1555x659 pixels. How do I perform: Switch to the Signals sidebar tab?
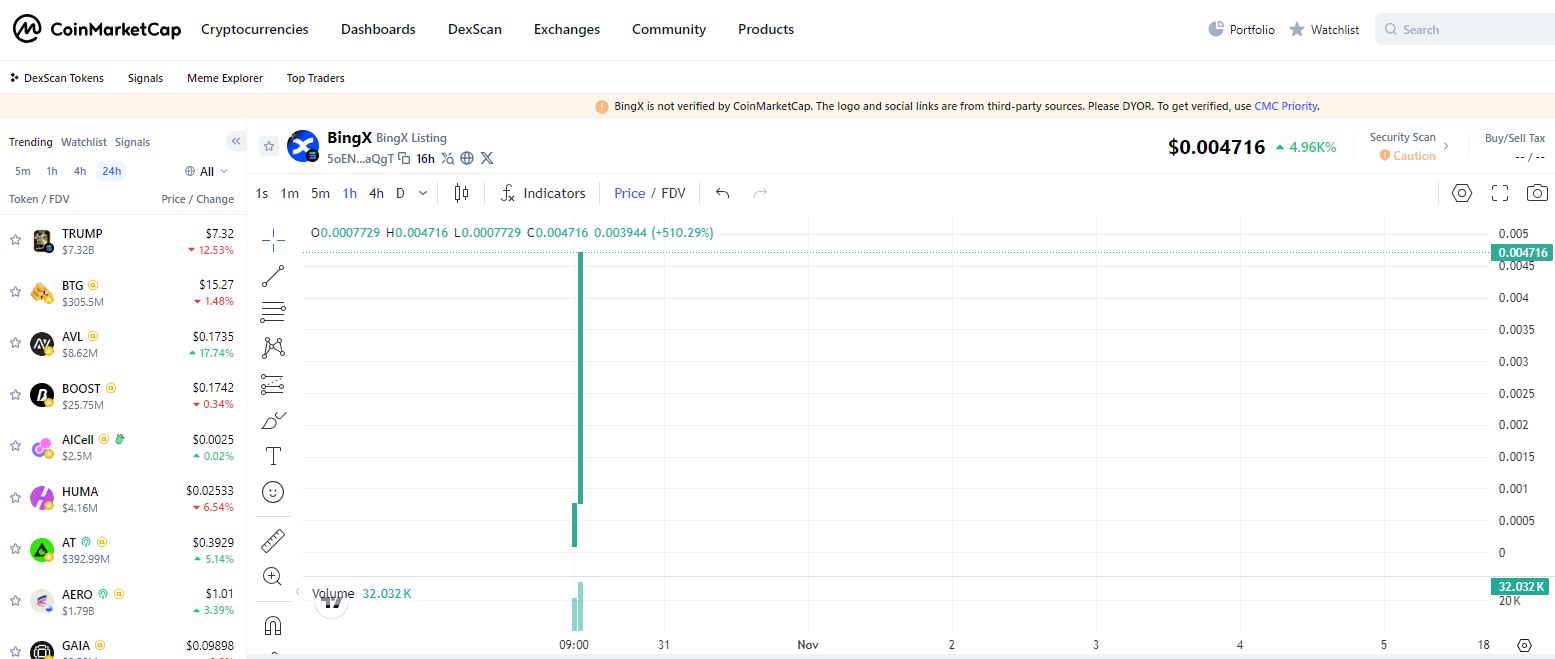coord(132,142)
